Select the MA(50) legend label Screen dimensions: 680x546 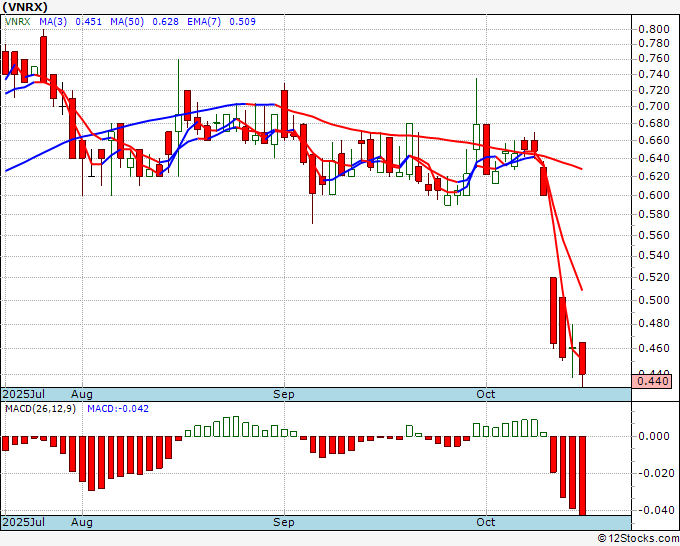127,22
